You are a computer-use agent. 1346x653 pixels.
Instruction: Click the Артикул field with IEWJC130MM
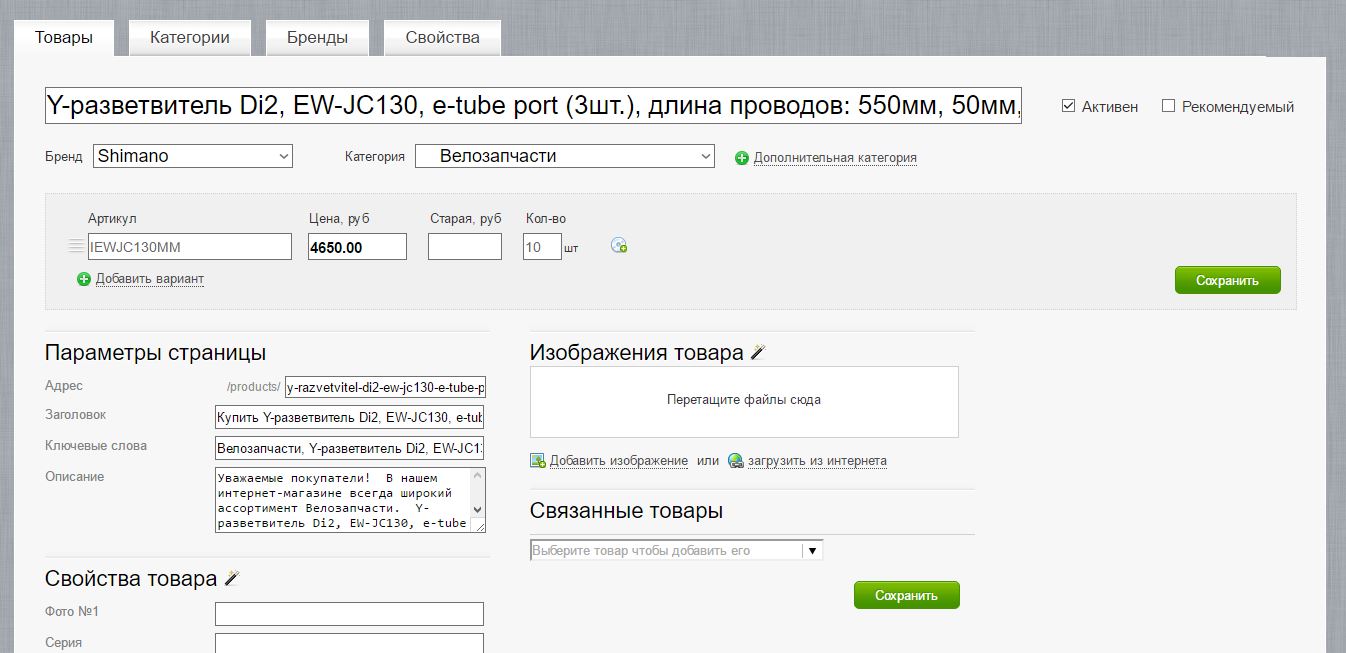point(190,246)
